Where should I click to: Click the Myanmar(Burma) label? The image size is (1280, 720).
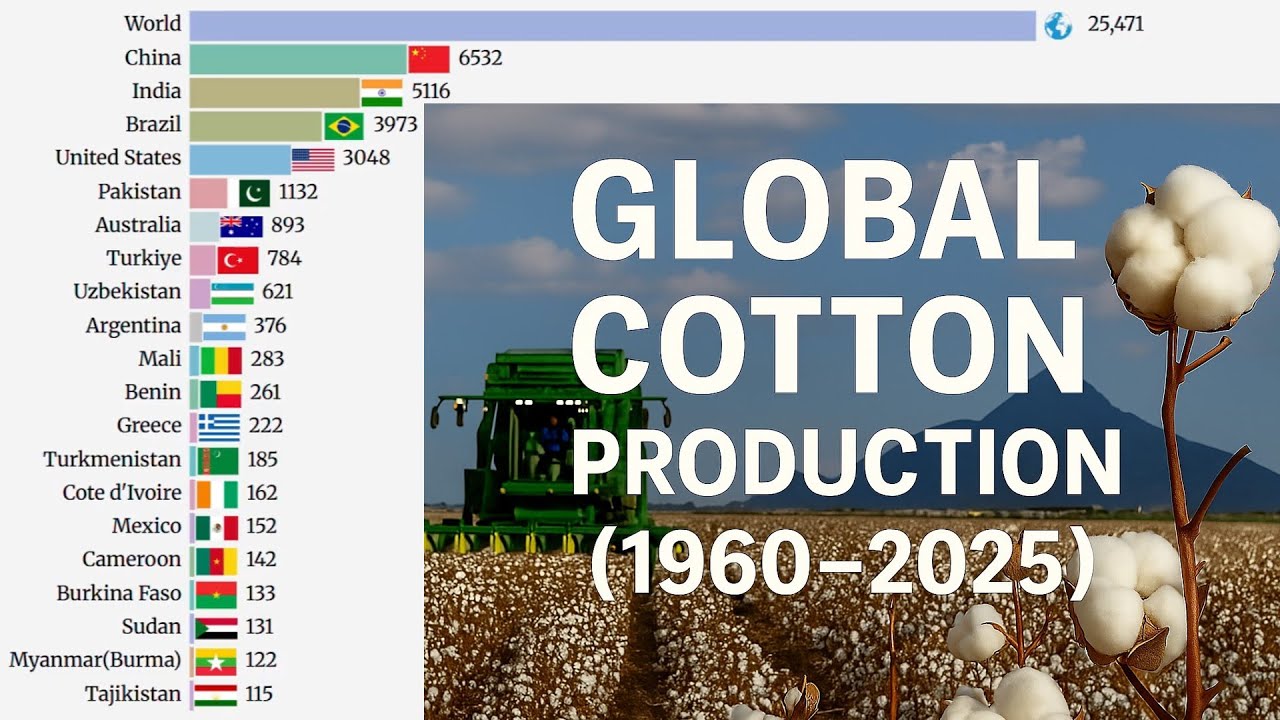(x=95, y=660)
